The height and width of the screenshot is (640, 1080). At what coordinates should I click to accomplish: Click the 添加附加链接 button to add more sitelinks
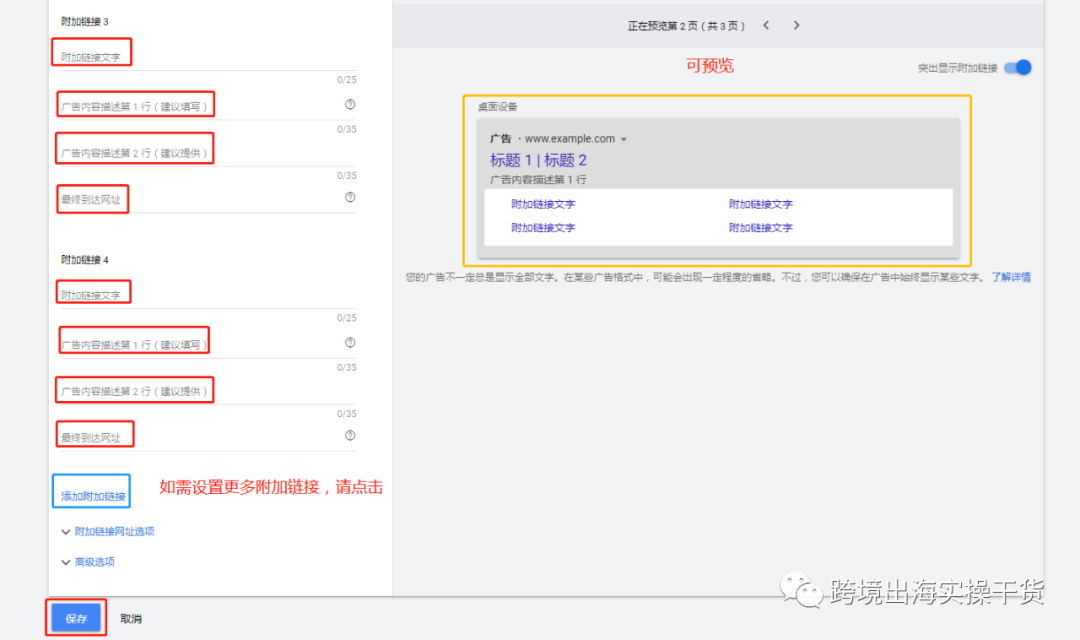pos(91,491)
